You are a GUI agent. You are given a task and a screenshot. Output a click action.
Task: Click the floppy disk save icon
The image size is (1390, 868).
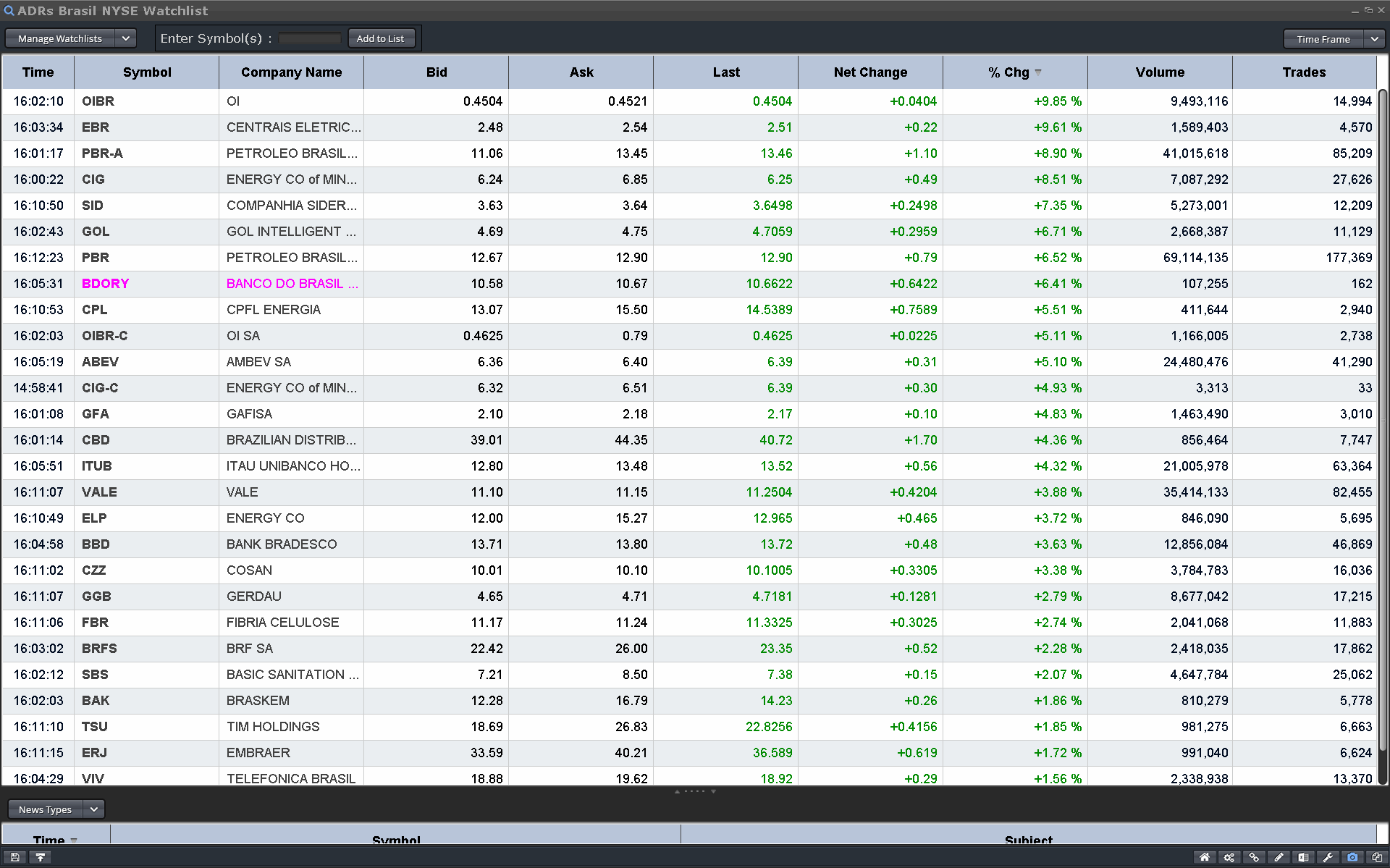(15, 857)
